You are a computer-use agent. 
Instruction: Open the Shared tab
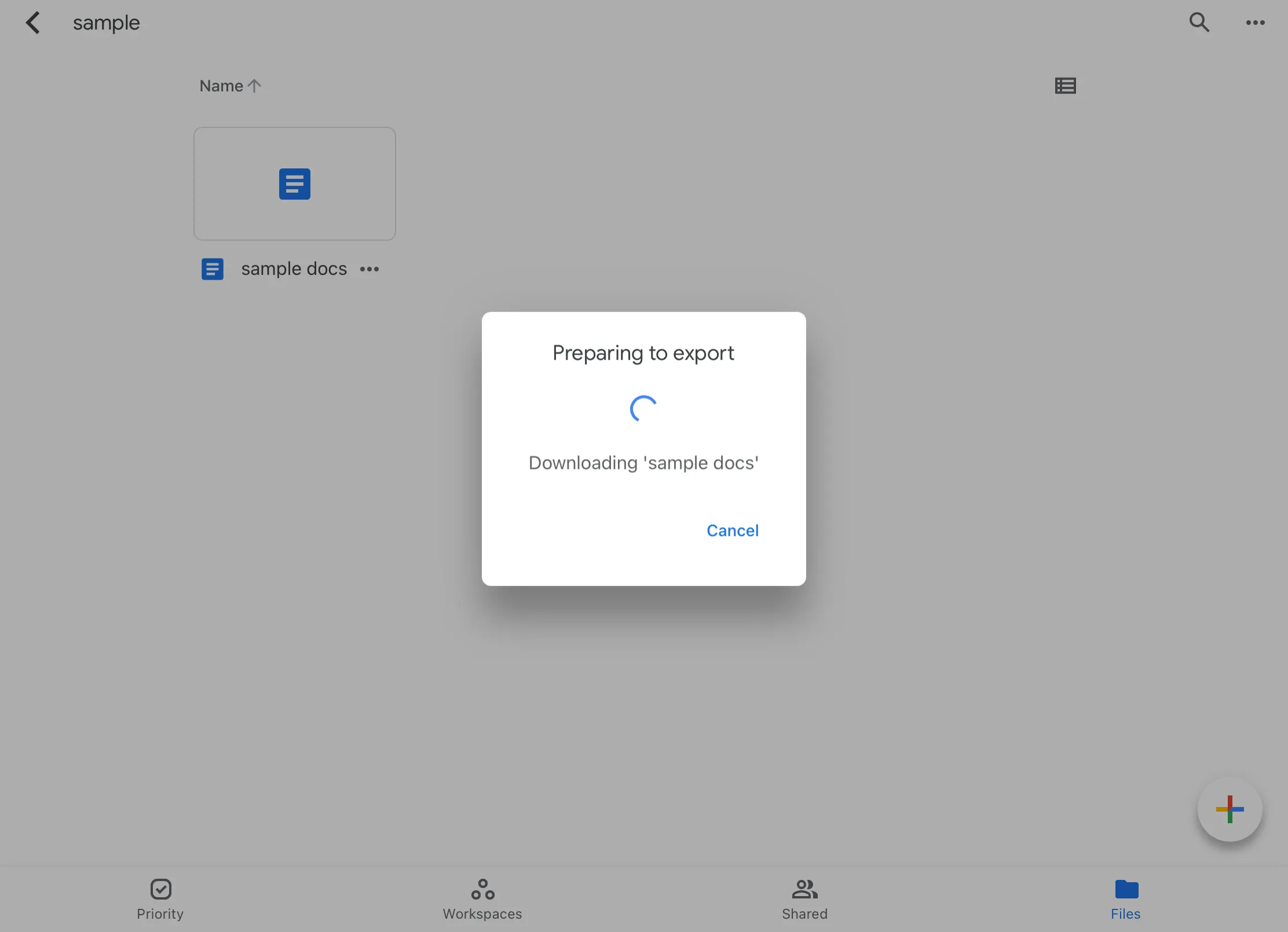pyautogui.click(x=804, y=900)
